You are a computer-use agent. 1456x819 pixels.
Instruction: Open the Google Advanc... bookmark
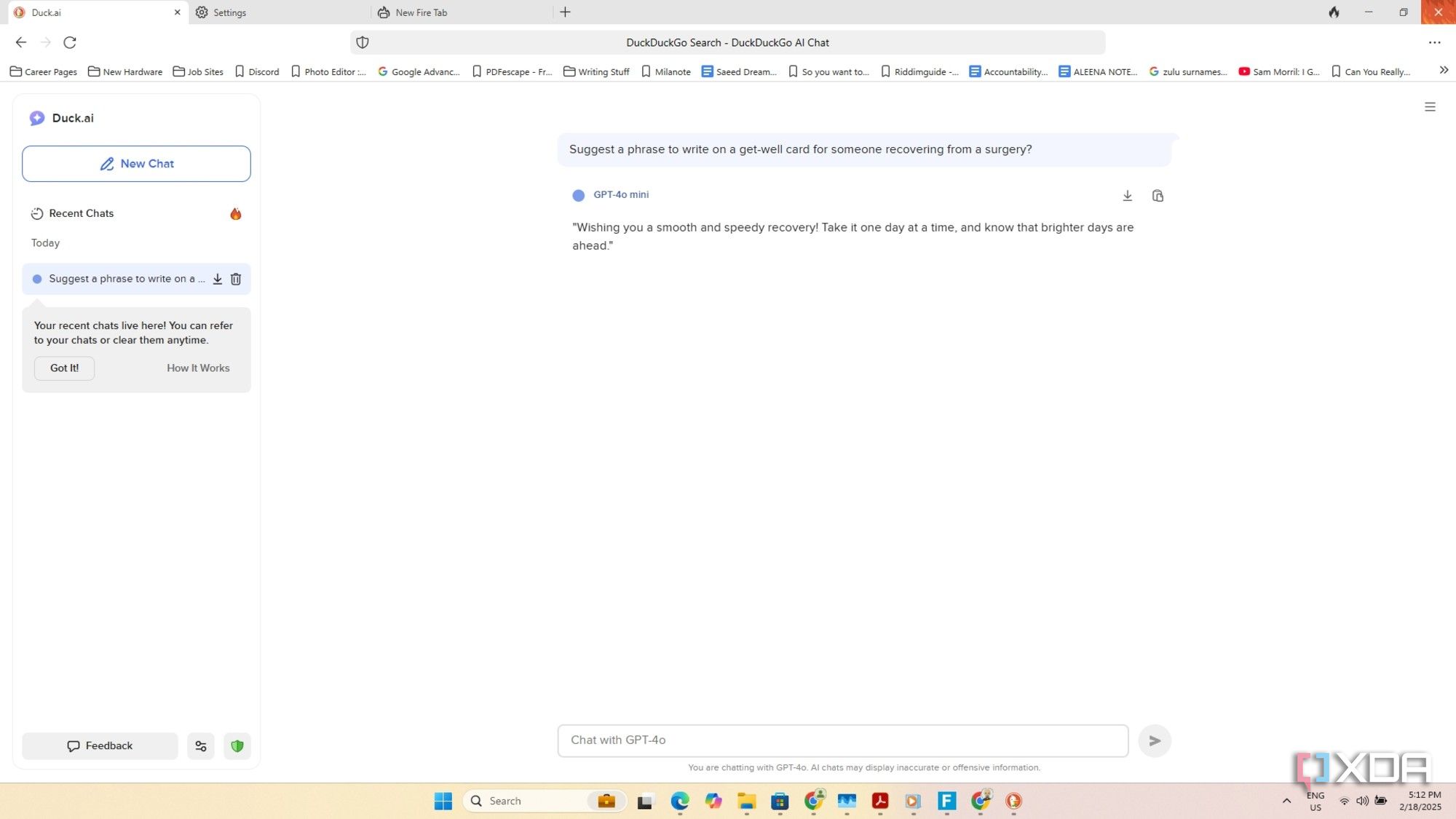tap(419, 71)
